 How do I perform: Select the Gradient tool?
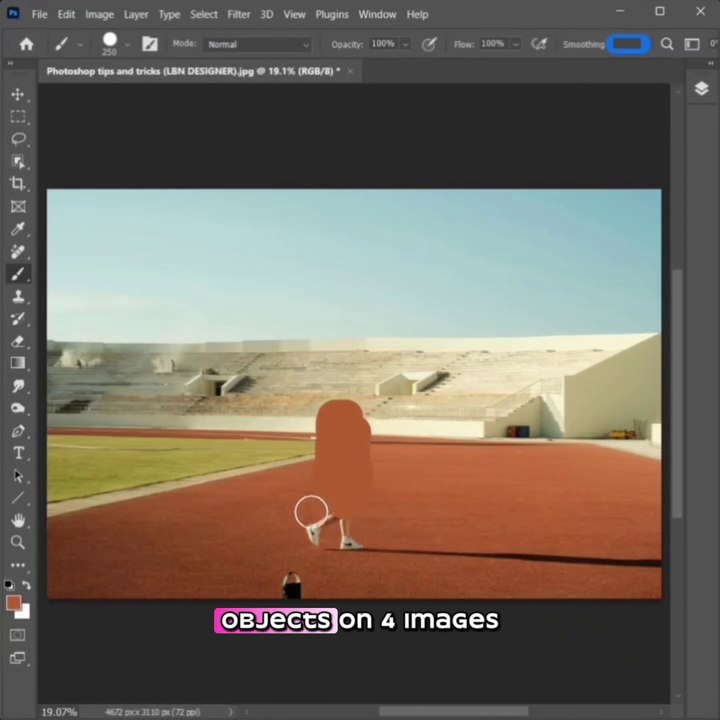17,363
